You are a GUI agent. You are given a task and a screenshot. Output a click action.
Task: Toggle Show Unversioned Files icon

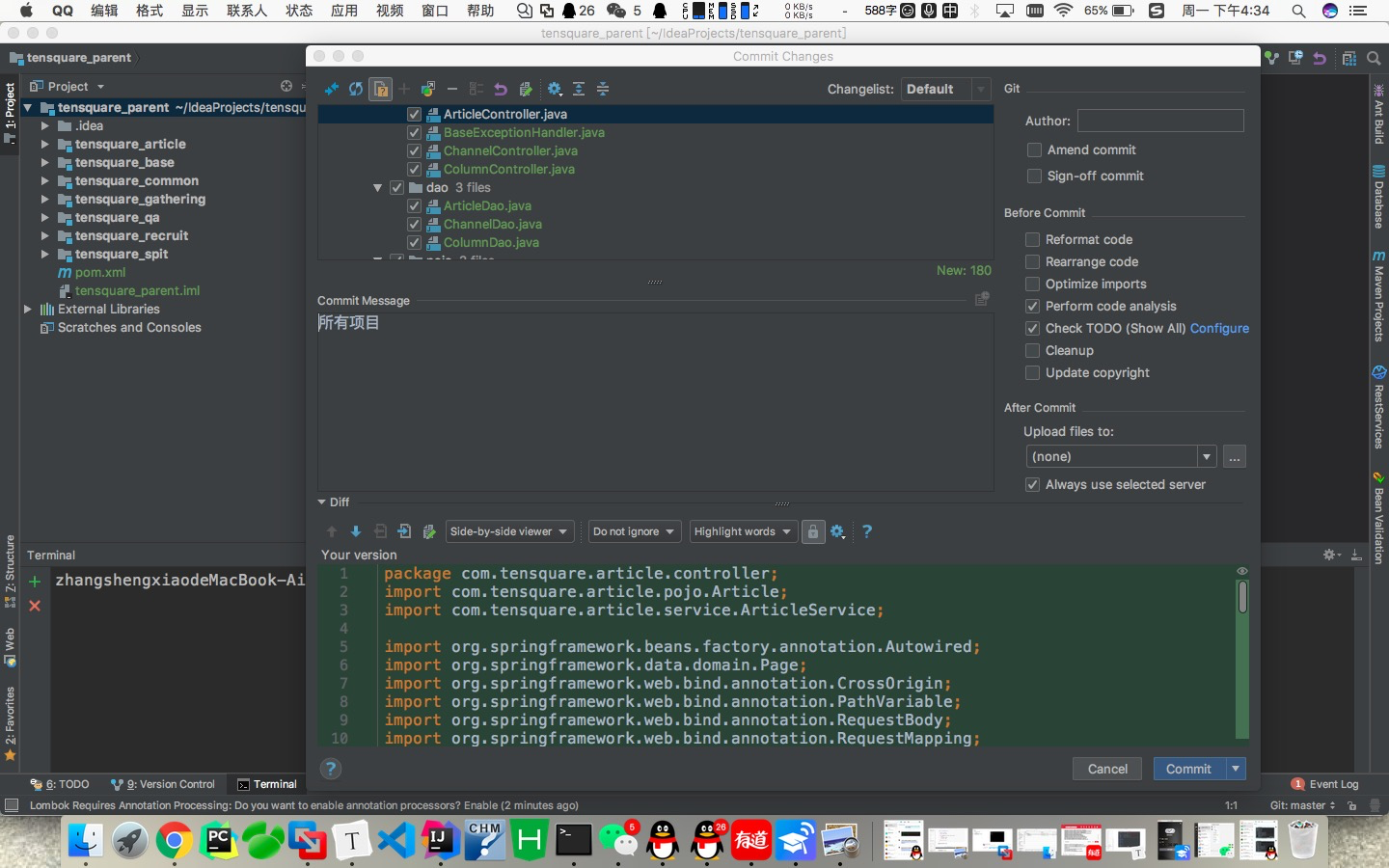coord(381,89)
